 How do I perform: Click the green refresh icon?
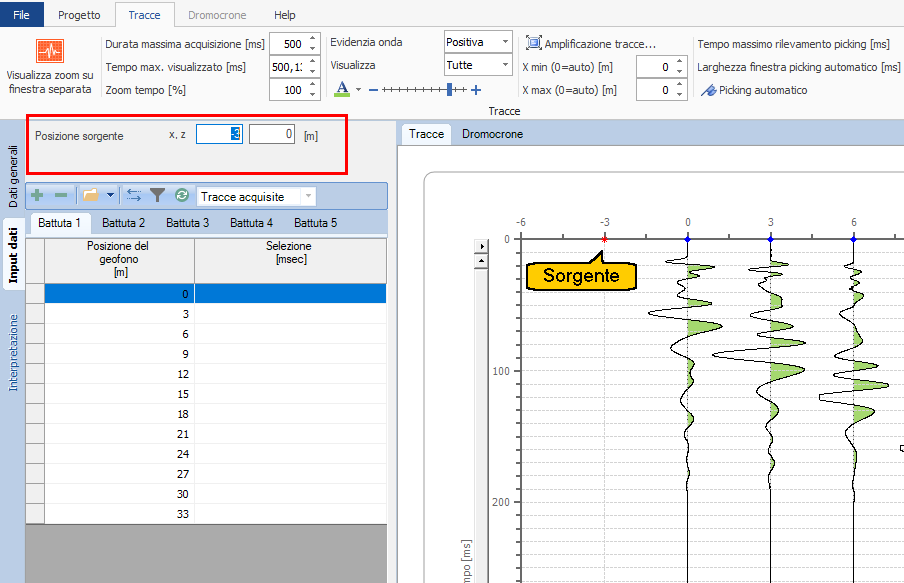pyautogui.click(x=182, y=195)
